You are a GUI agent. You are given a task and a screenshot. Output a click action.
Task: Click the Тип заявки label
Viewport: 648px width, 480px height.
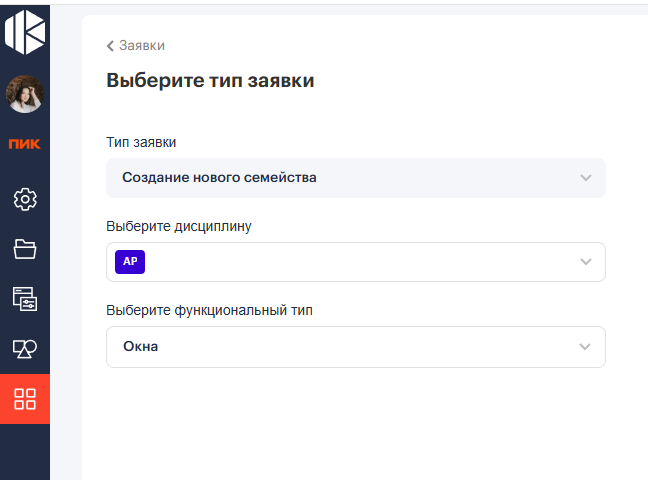click(141, 142)
